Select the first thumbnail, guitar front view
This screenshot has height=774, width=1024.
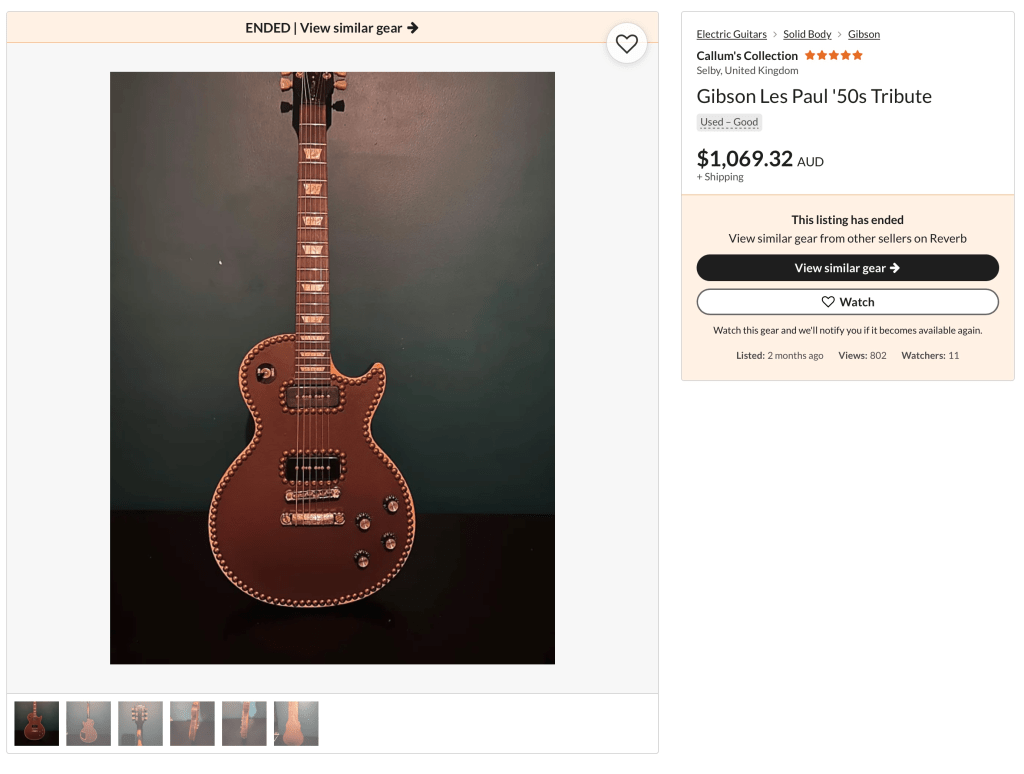tap(37, 723)
